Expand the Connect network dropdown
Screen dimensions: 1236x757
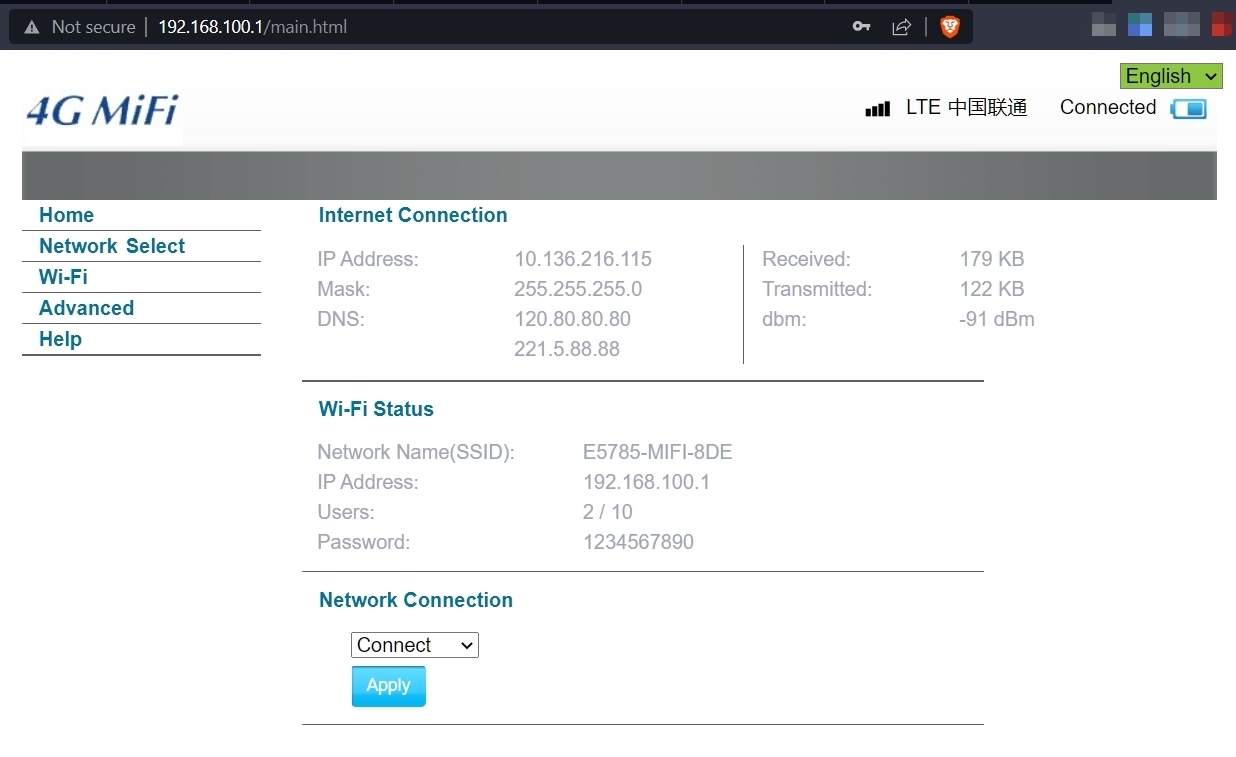click(x=414, y=645)
